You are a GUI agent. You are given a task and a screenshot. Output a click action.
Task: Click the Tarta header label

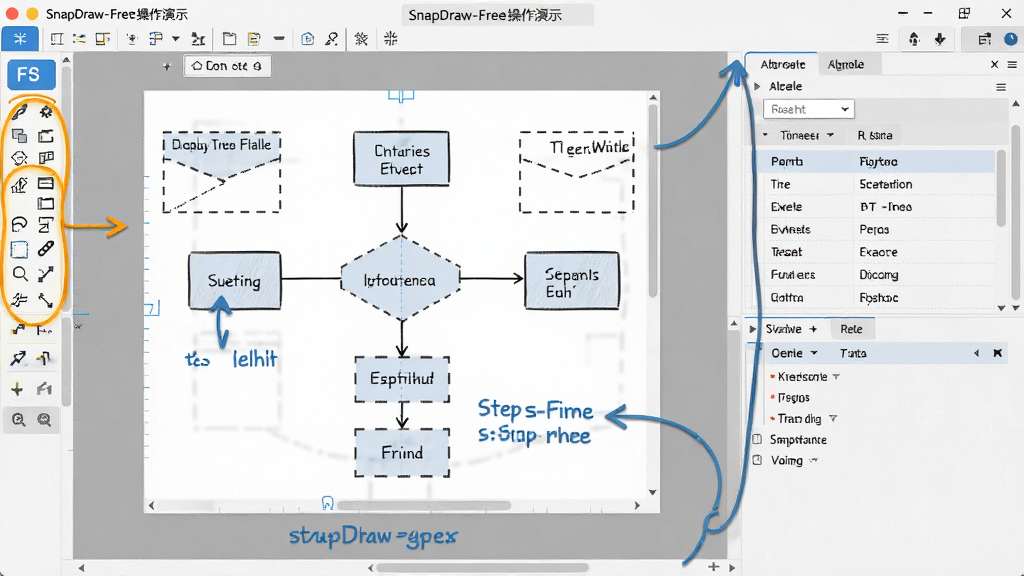click(x=853, y=353)
